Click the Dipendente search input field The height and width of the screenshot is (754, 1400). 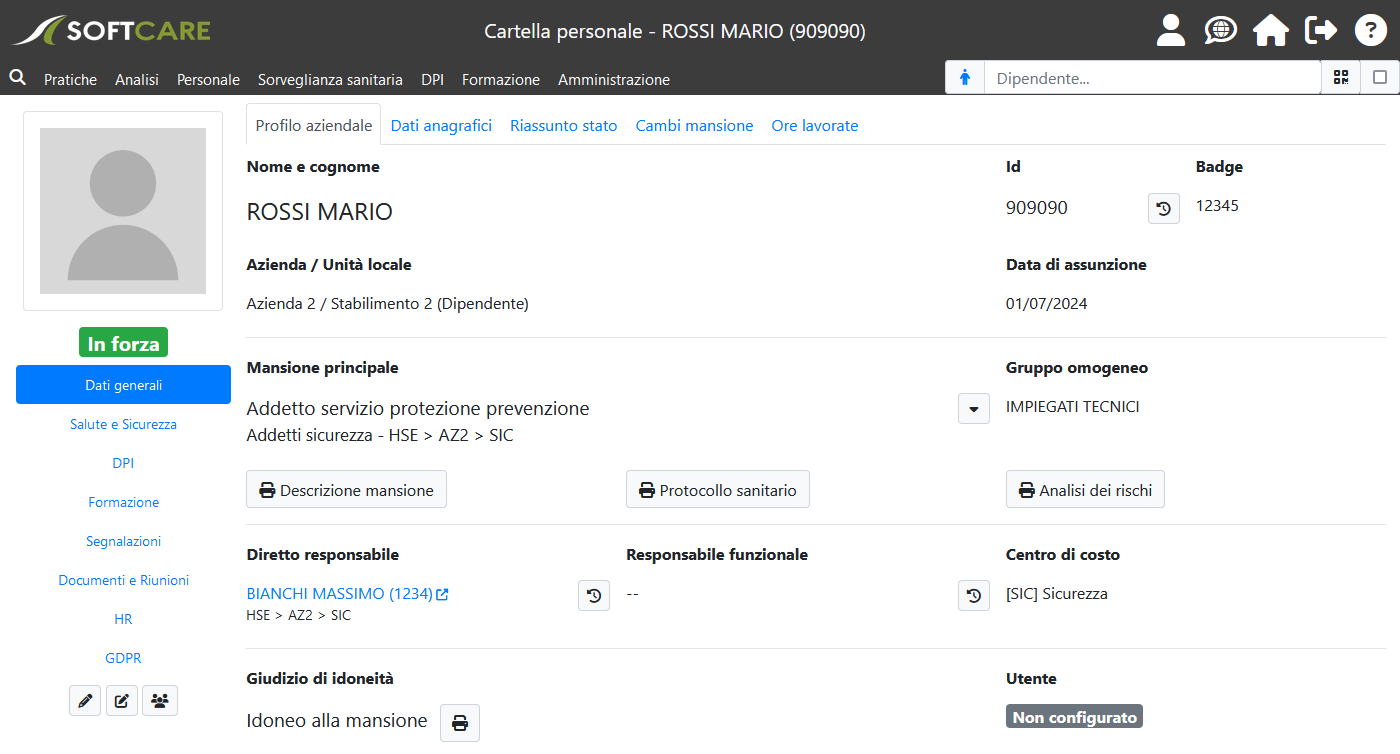click(x=1152, y=78)
